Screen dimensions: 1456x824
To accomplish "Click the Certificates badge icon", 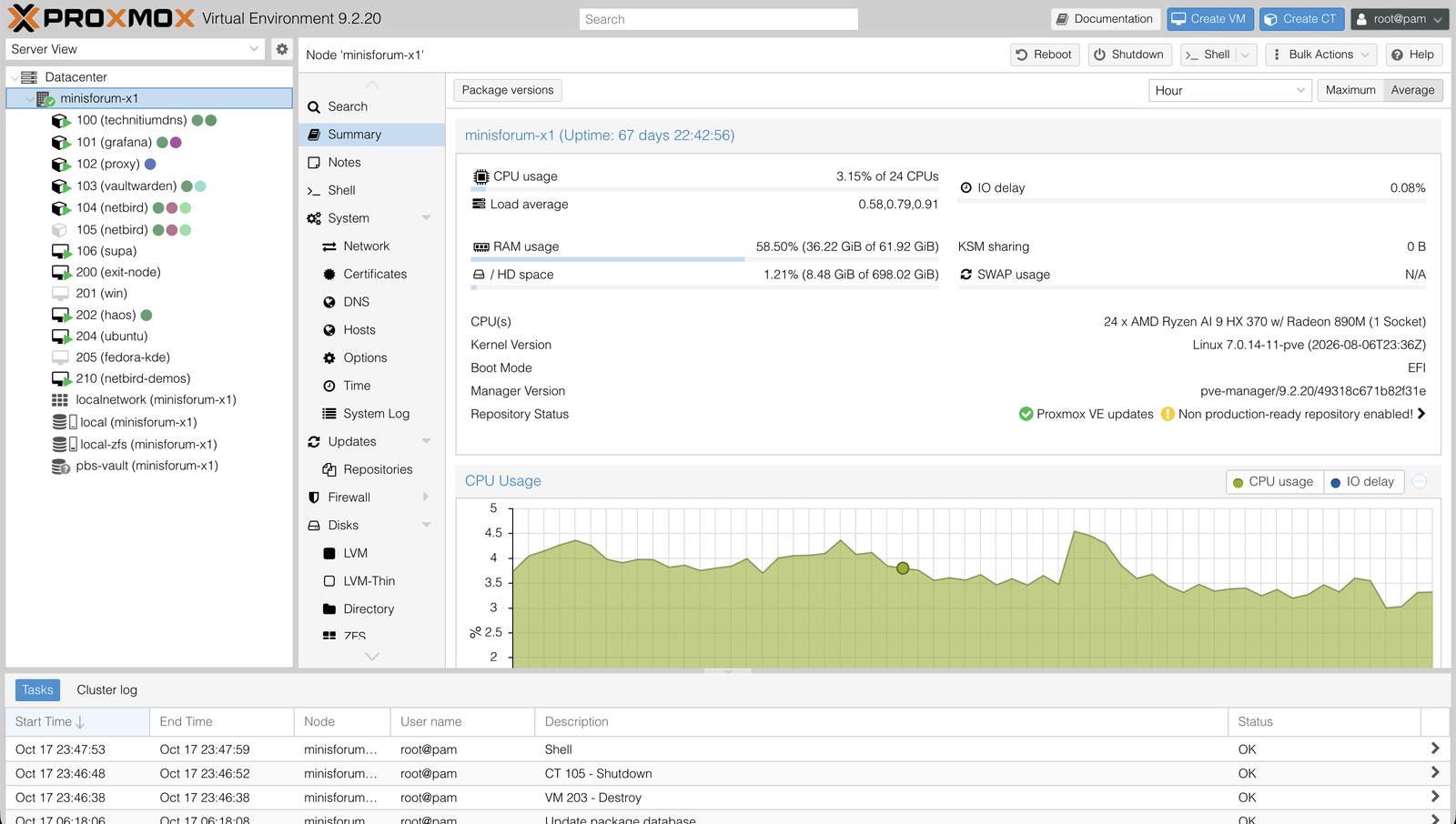I will click(329, 275).
